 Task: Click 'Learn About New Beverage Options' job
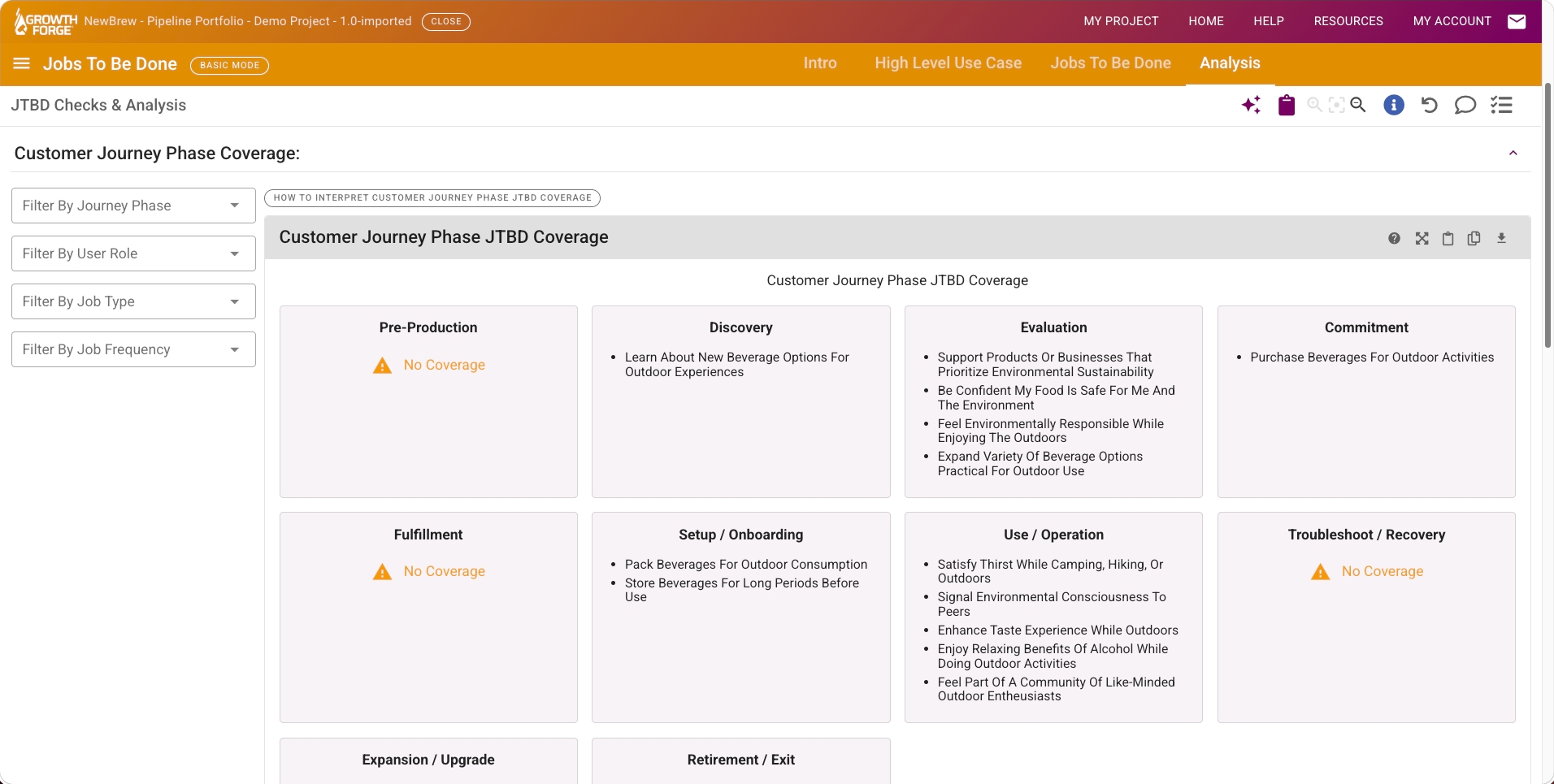pos(736,365)
